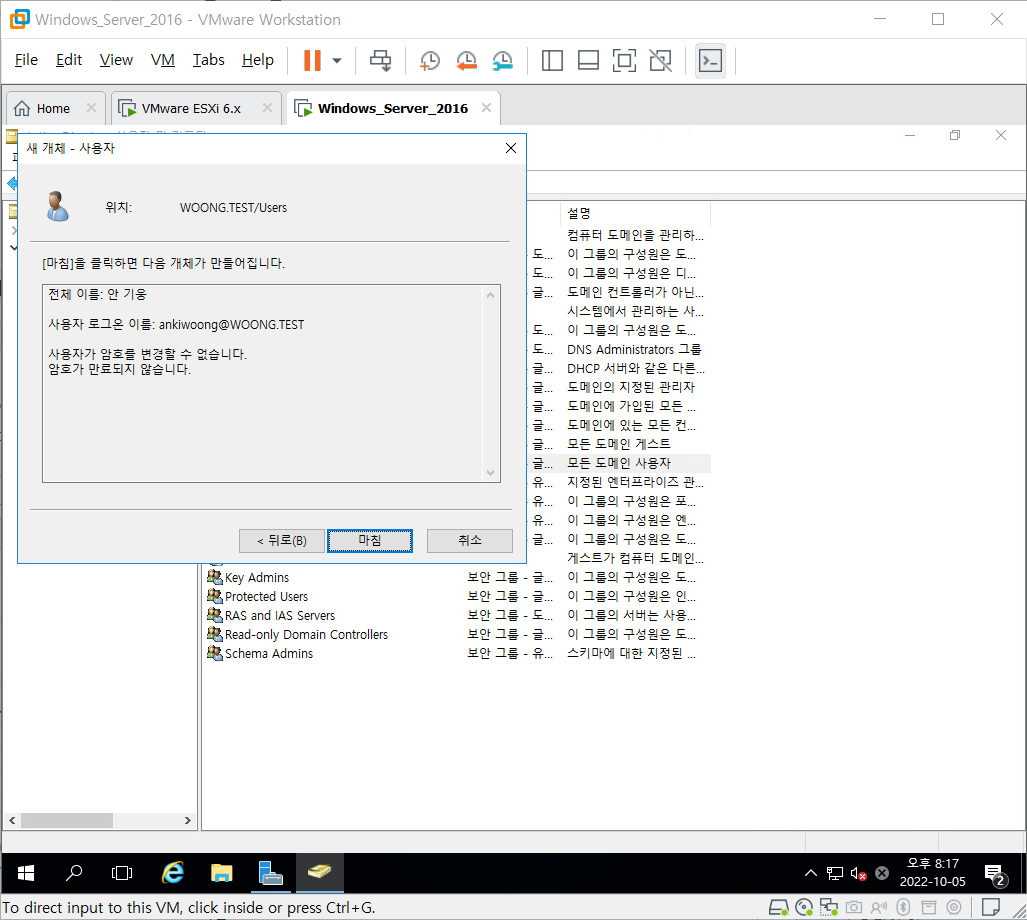1027x920 pixels.
Task: Revert to snapshot icon
Action: 466,60
